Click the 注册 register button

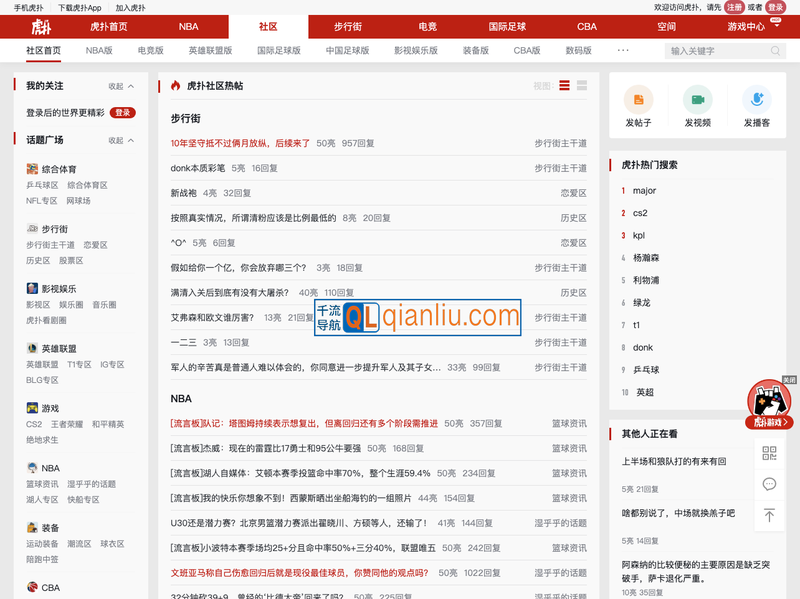734,7
